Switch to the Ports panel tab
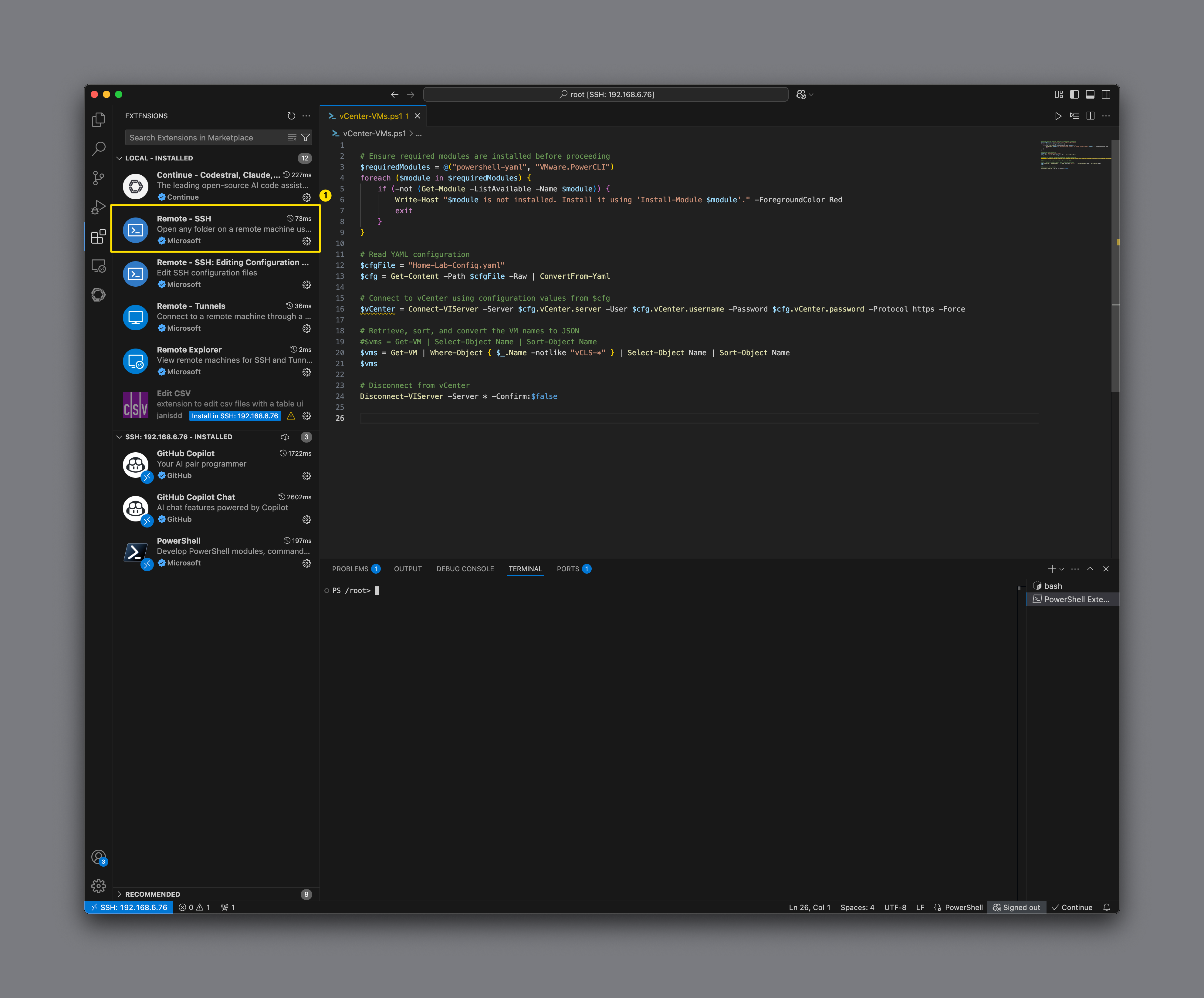This screenshot has width=1204, height=998. point(568,569)
